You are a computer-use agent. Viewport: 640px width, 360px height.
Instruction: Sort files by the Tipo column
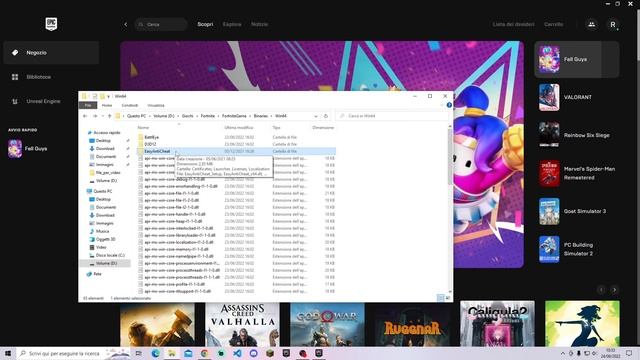click(276, 127)
